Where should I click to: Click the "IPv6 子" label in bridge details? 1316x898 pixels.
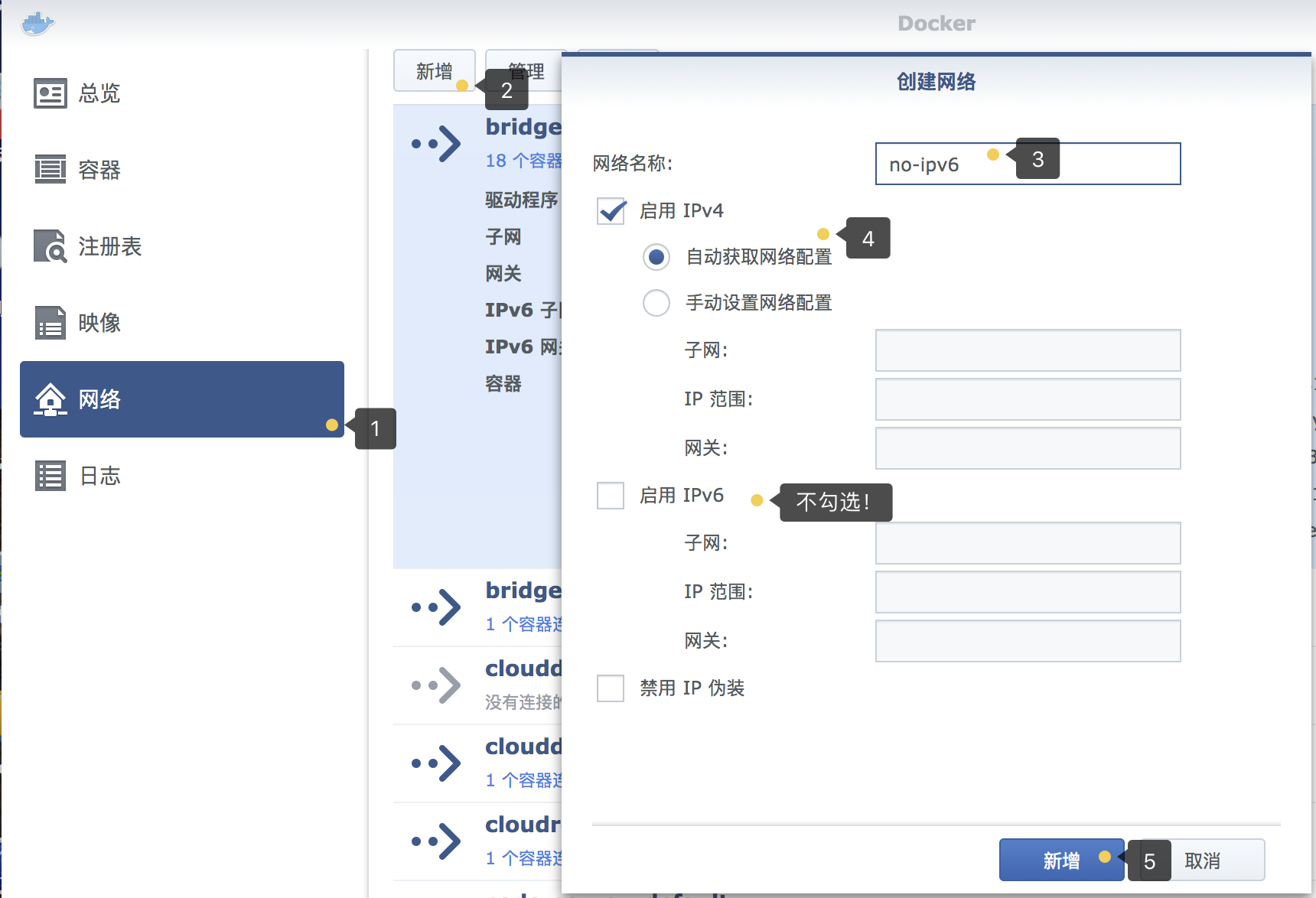pyautogui.click(x=523, y=311)
